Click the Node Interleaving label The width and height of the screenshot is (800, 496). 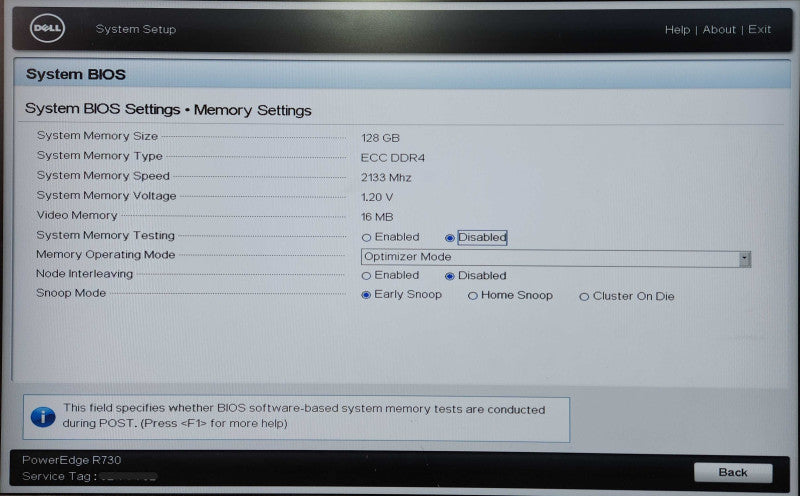pos(84,274)
